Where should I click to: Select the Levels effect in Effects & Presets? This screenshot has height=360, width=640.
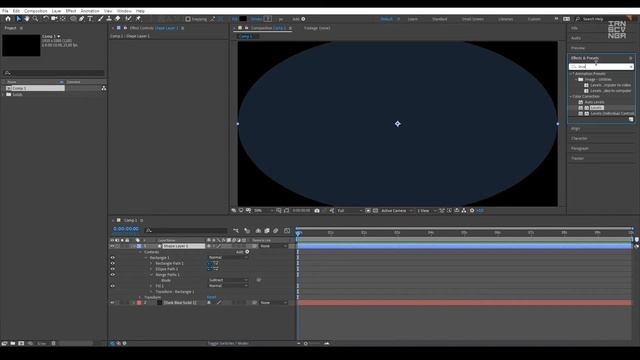(596, 108)
